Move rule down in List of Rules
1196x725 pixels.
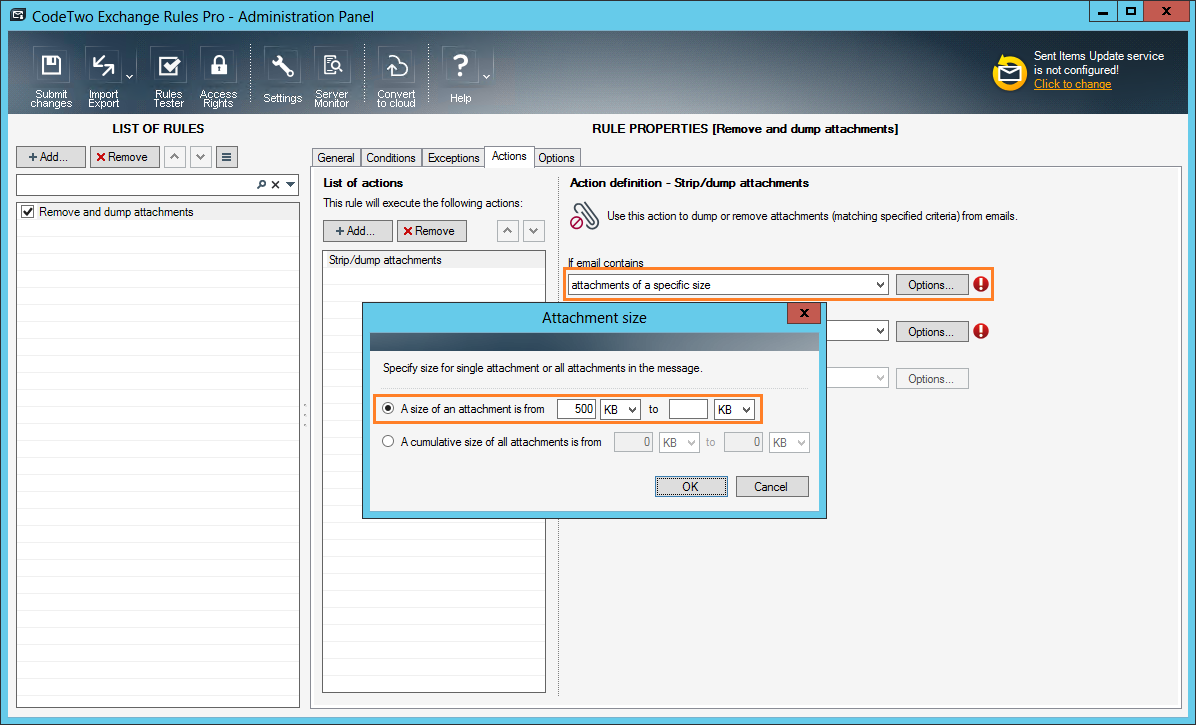[x=201, y=157]
